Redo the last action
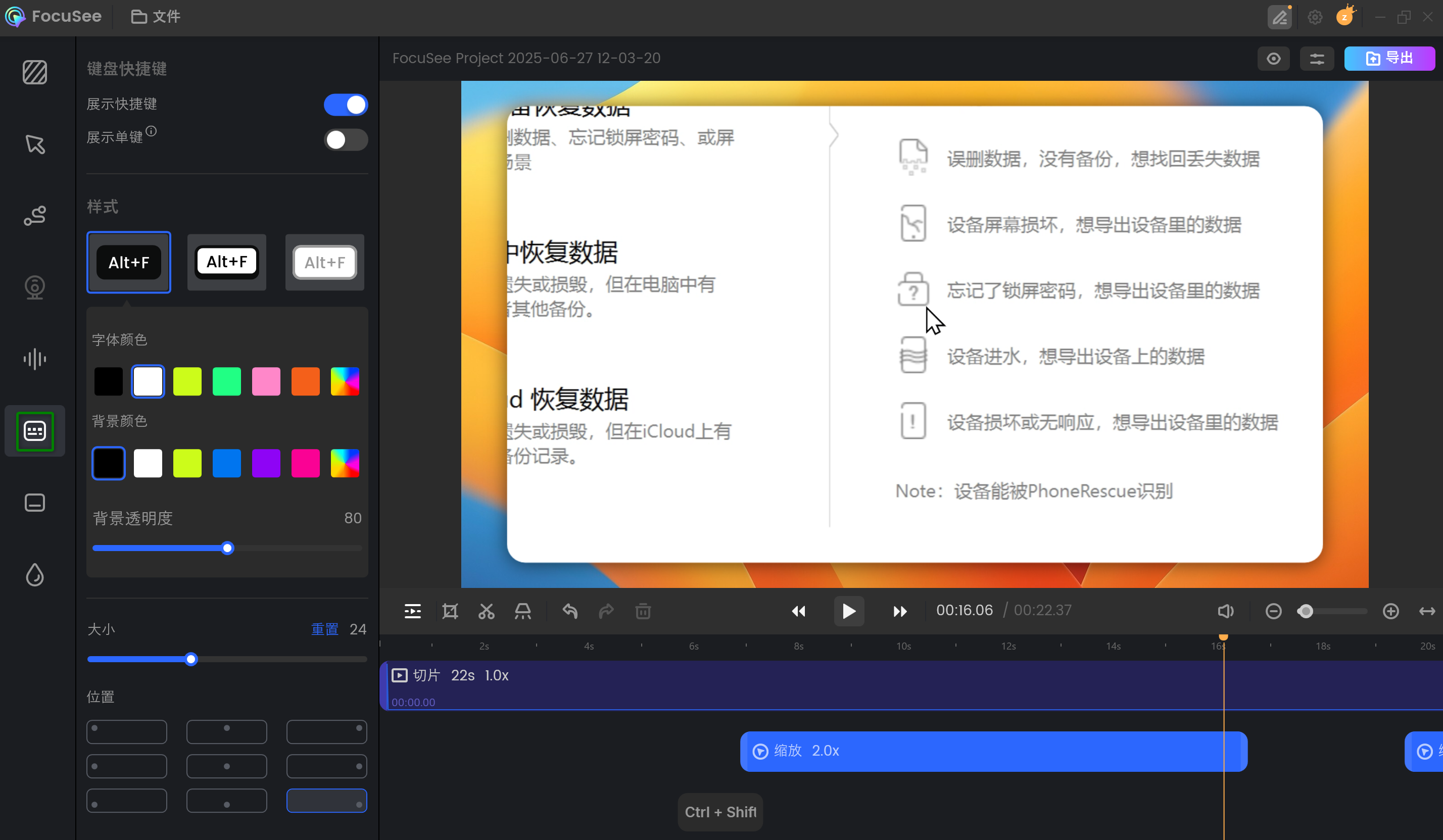The image size is (1443, 840). click(606, 611)
